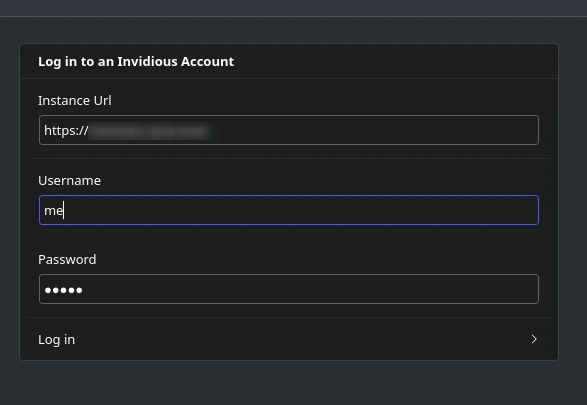The image size is (587, 405).
Task: Click the dark header bar above the card
Action: (294, 8)
